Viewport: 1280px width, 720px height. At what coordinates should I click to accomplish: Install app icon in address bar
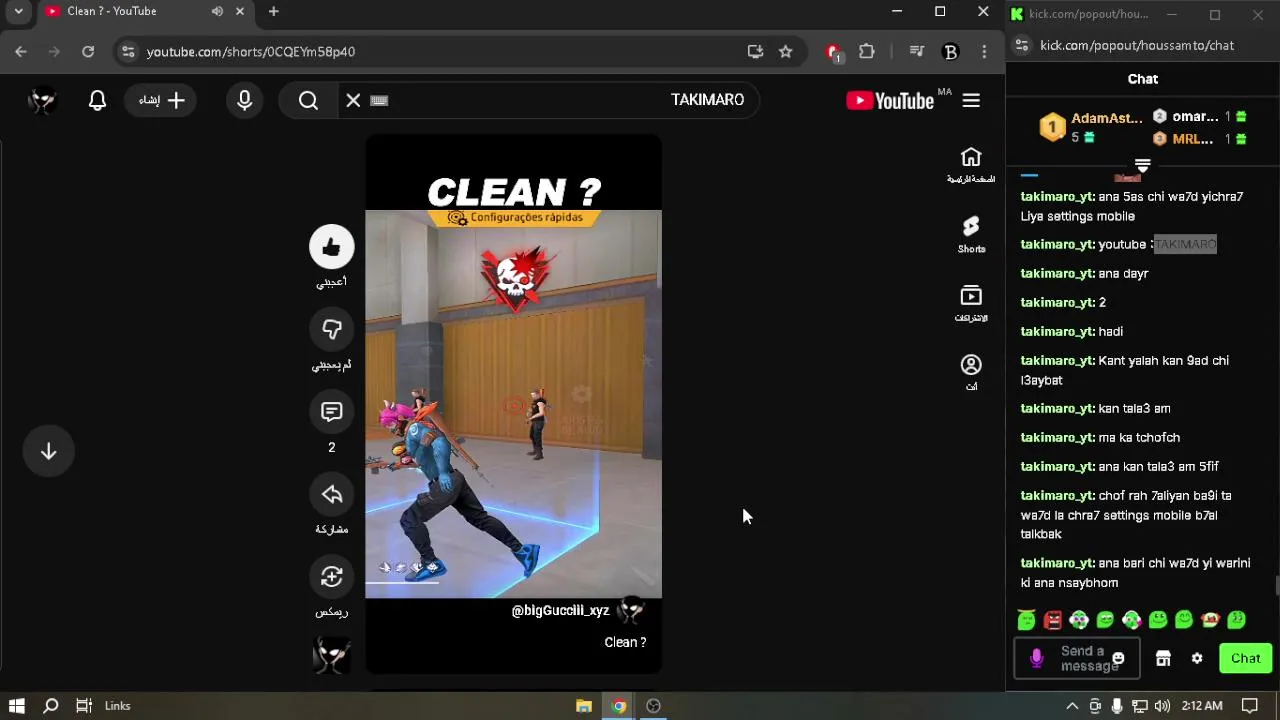point(755,51)
